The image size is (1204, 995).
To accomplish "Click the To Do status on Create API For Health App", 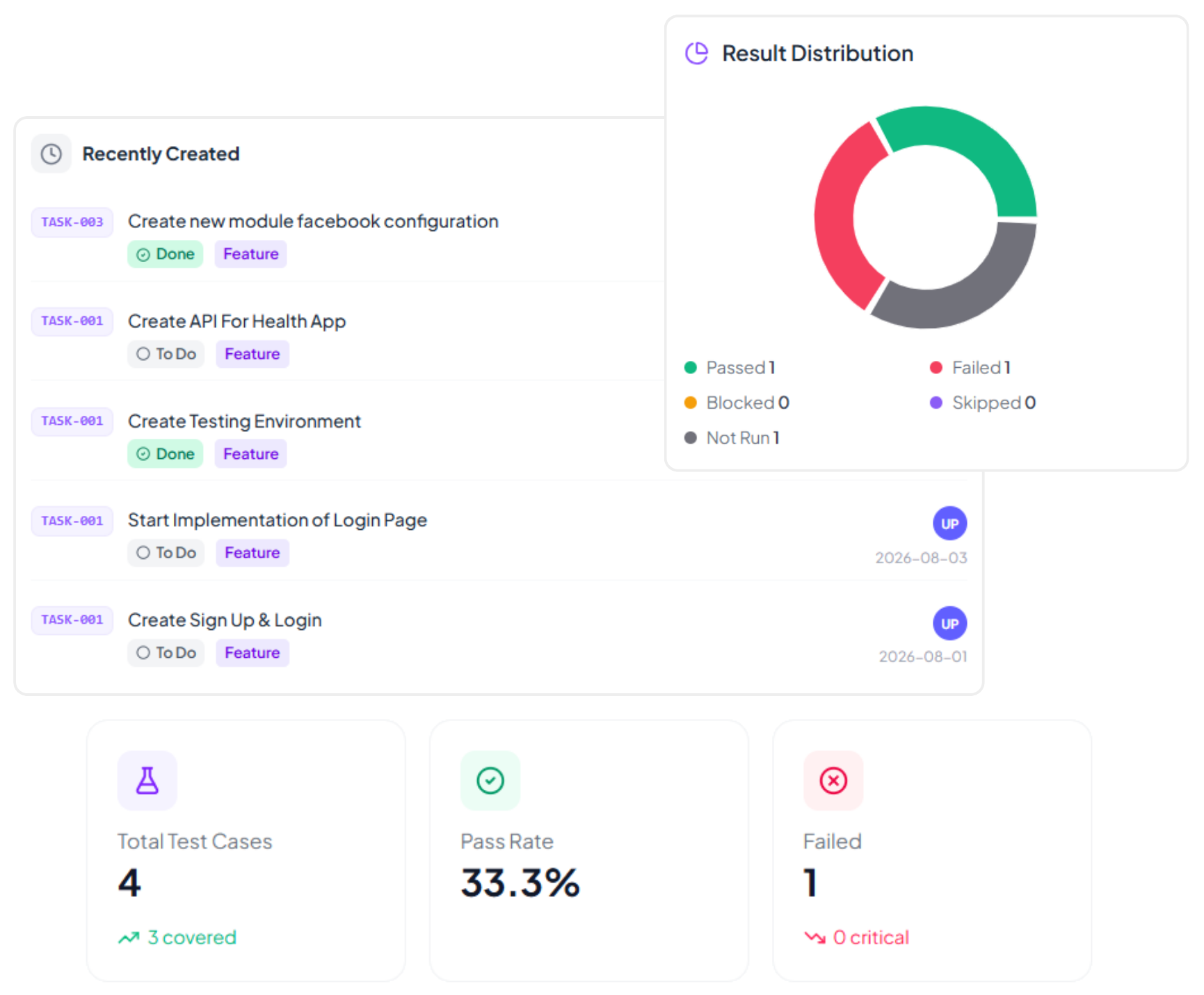I will (x=166, y=354).
